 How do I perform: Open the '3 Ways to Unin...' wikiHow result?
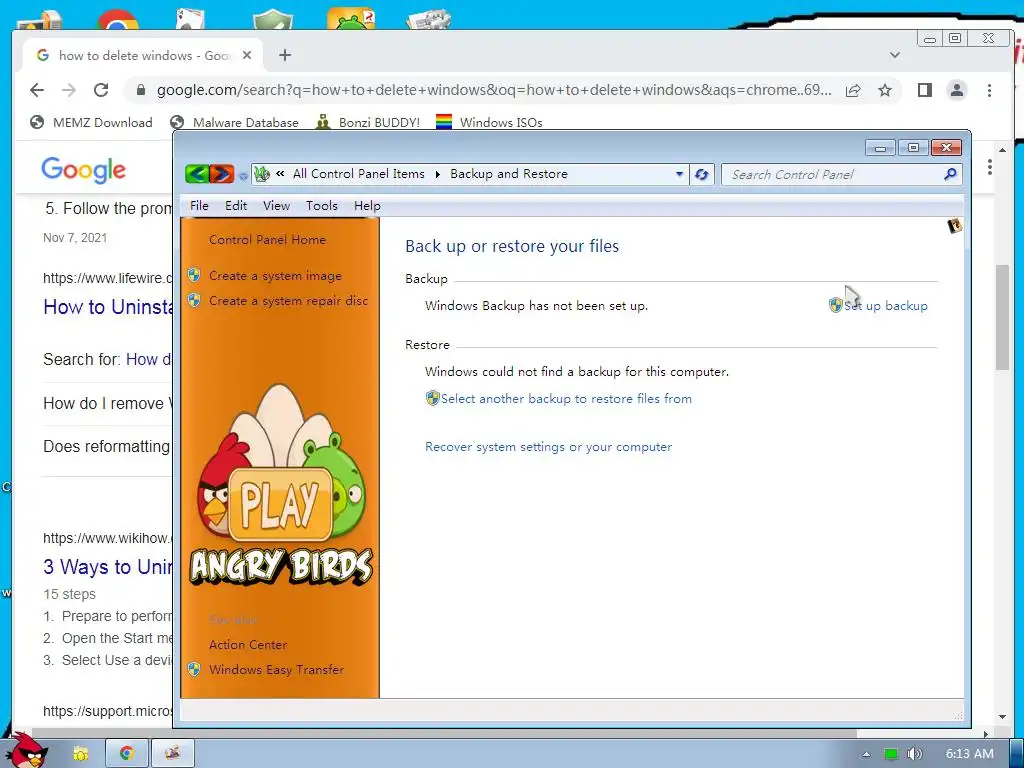click(x=108, y=566)
